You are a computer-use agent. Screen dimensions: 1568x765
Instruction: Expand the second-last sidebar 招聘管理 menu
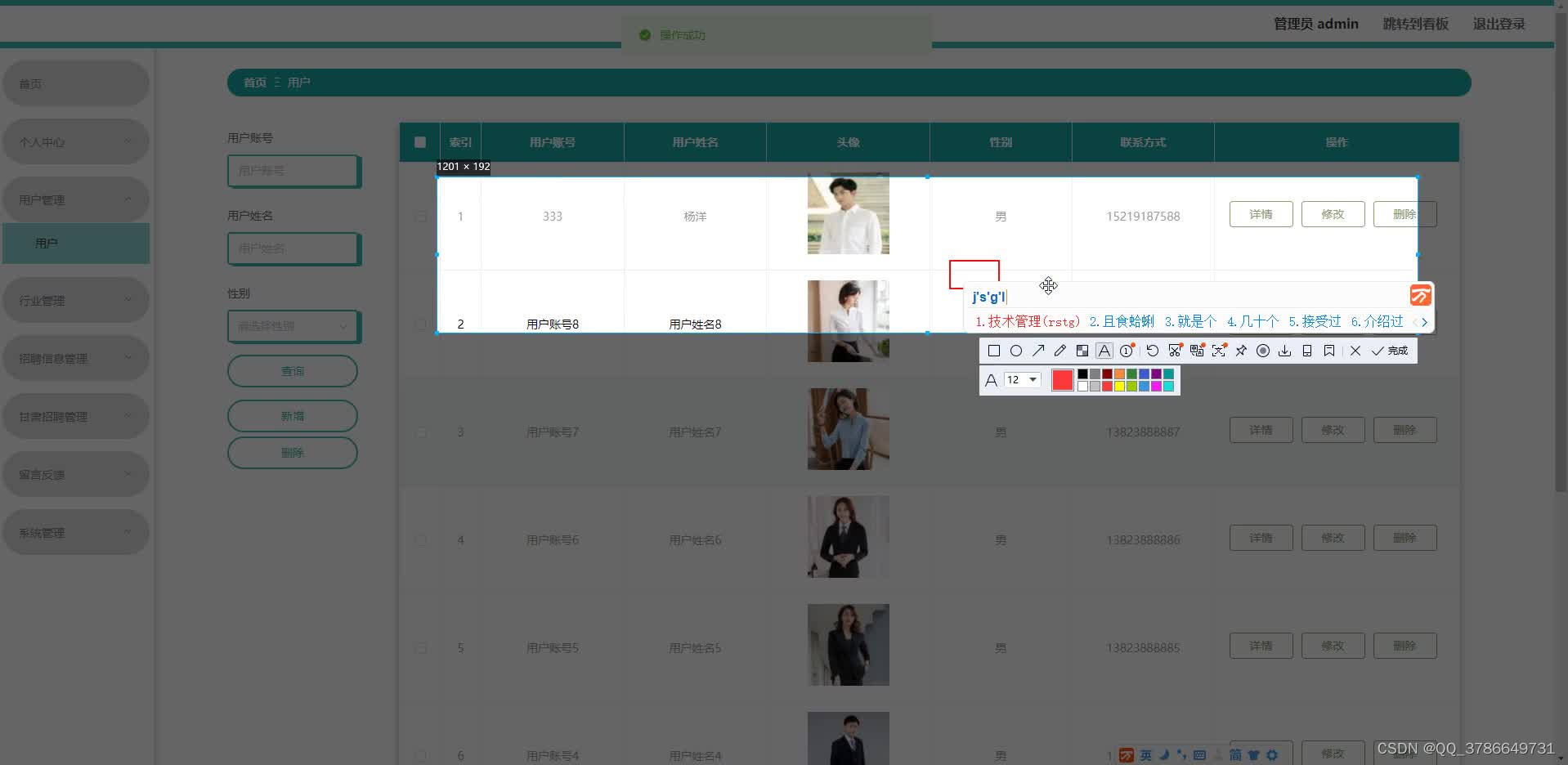click(x=76, y=417)
